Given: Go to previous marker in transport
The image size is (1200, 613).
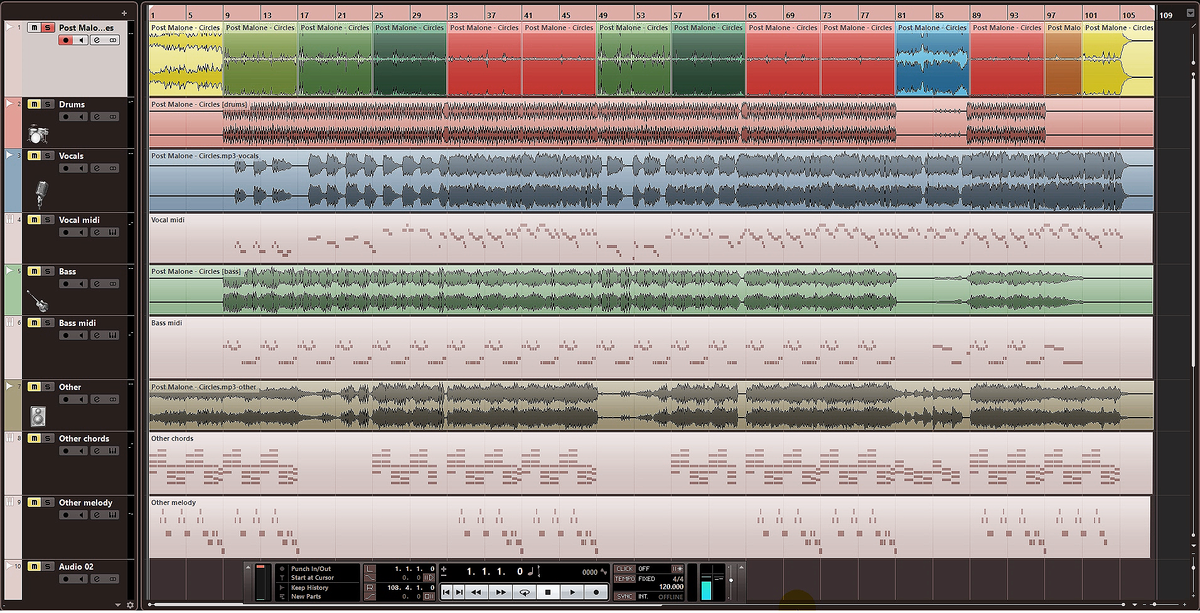Looking at the screenshot, I should [446, 592].
